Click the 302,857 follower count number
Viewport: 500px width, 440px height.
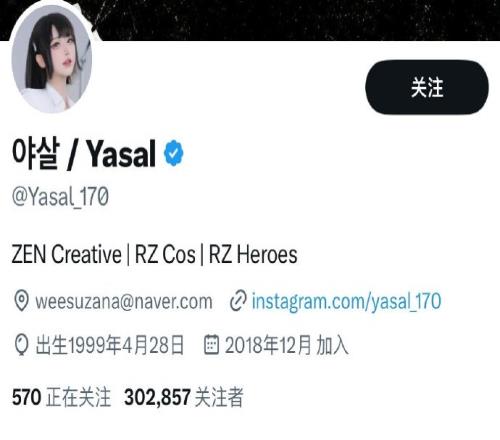click(x=157, y=397)
